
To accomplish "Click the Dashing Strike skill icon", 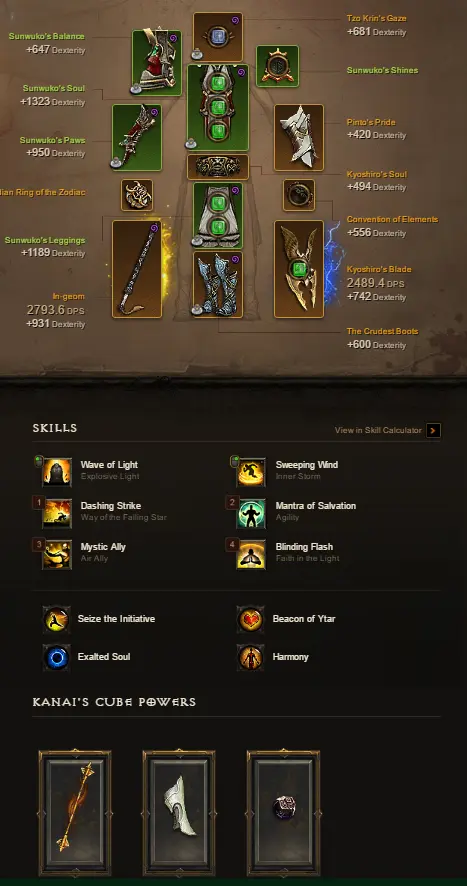I will click(x=57, y=514).
